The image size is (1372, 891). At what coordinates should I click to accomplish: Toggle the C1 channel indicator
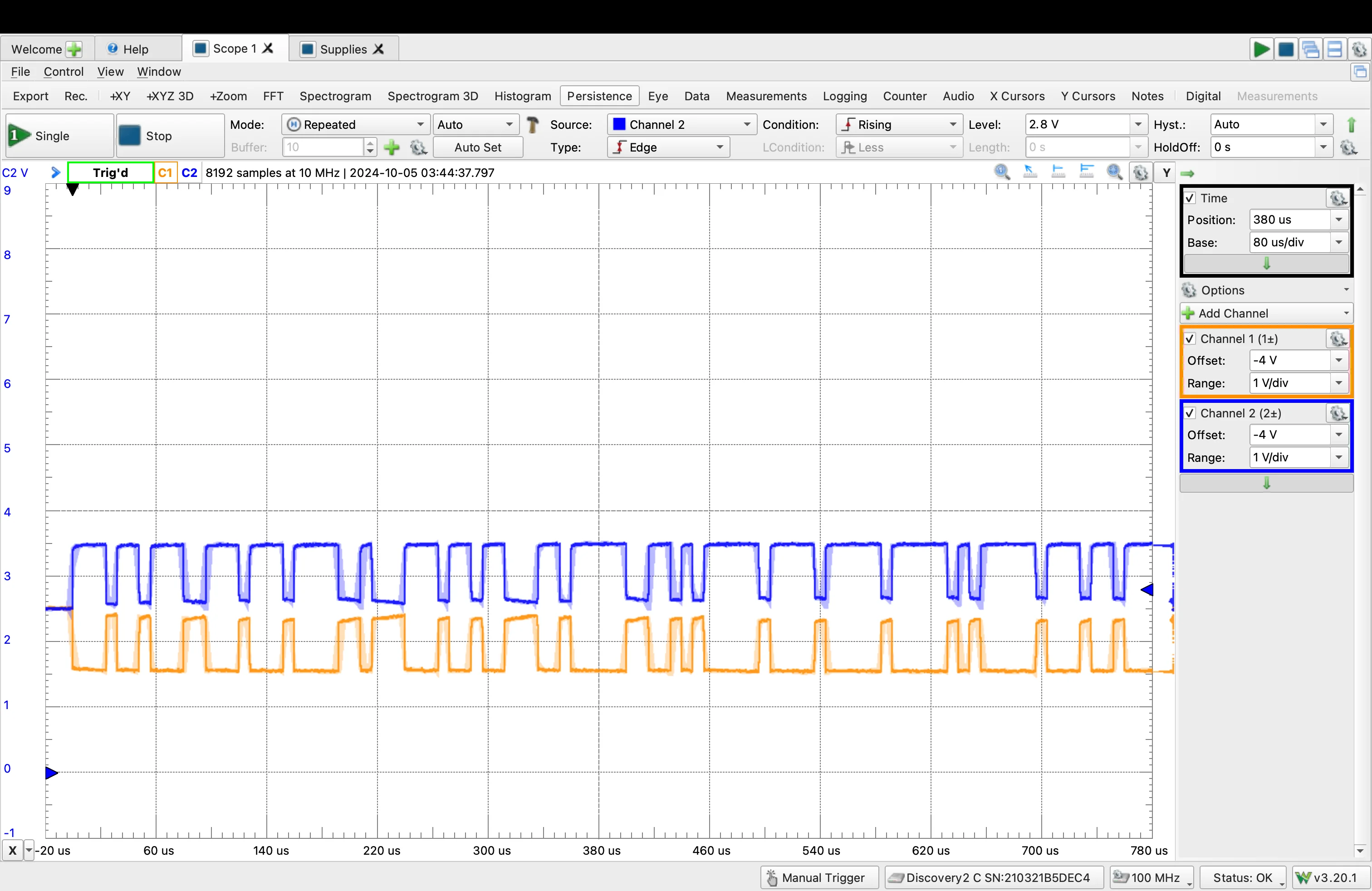(x=166, y=173)
